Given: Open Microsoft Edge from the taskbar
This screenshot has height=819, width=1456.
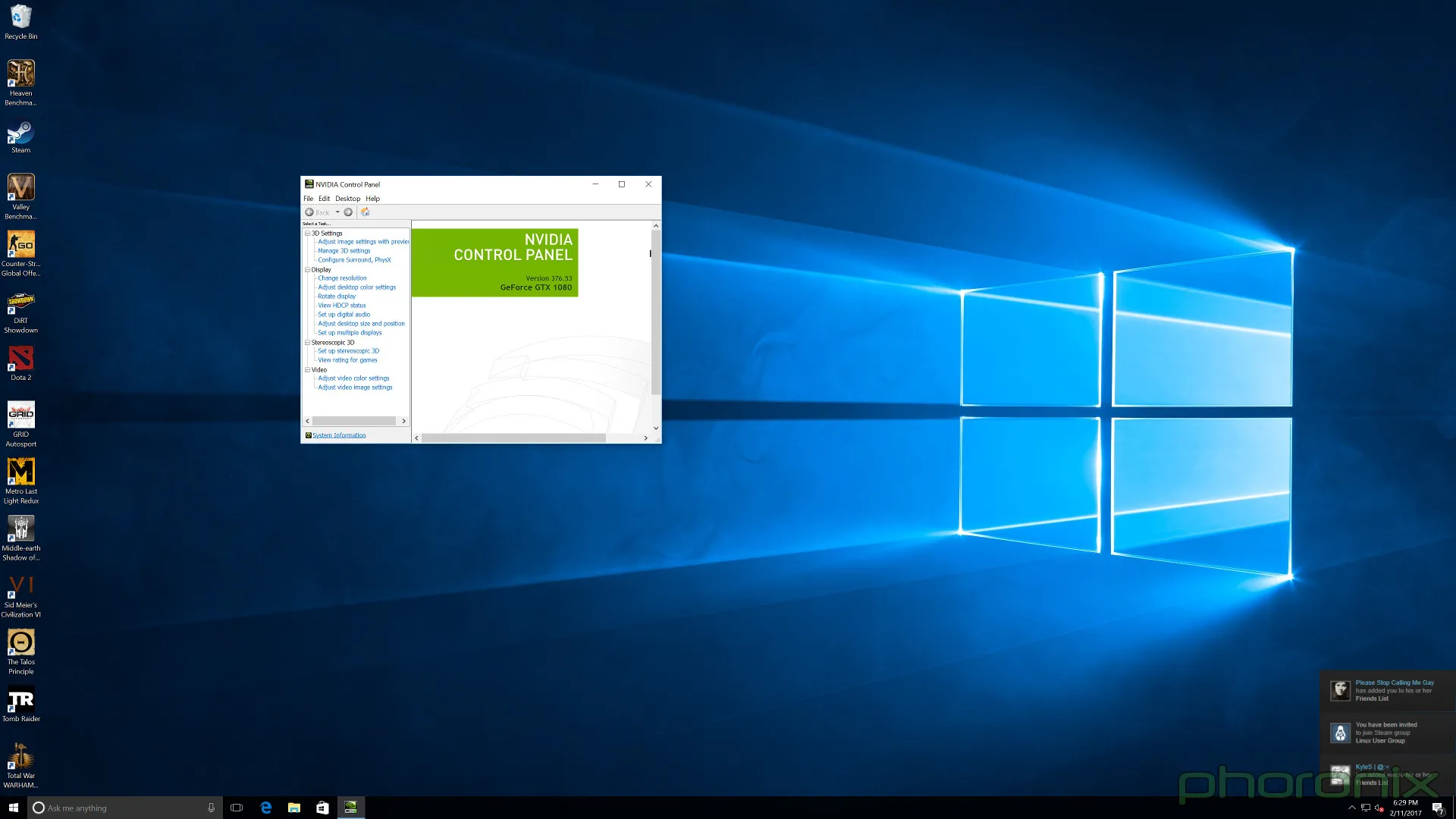Looking at the screenshot, I should coord(265,808).
